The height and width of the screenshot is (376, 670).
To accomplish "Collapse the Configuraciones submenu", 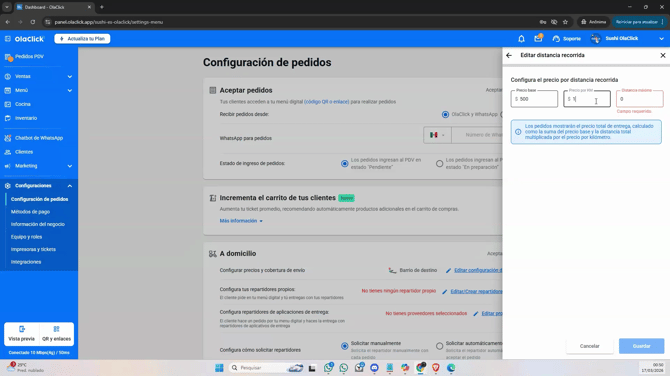I will (x=70, y=186).
